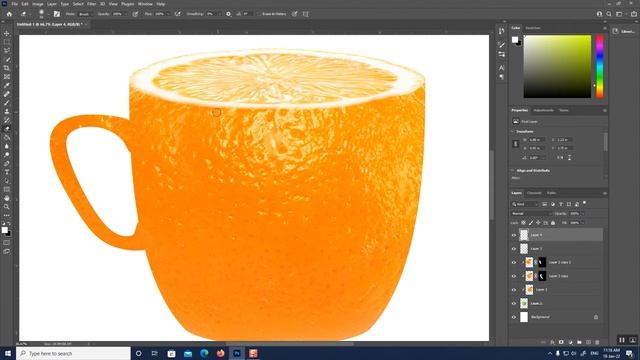Click the Home icon in options bar
The image size is (640, 360).
9,14
